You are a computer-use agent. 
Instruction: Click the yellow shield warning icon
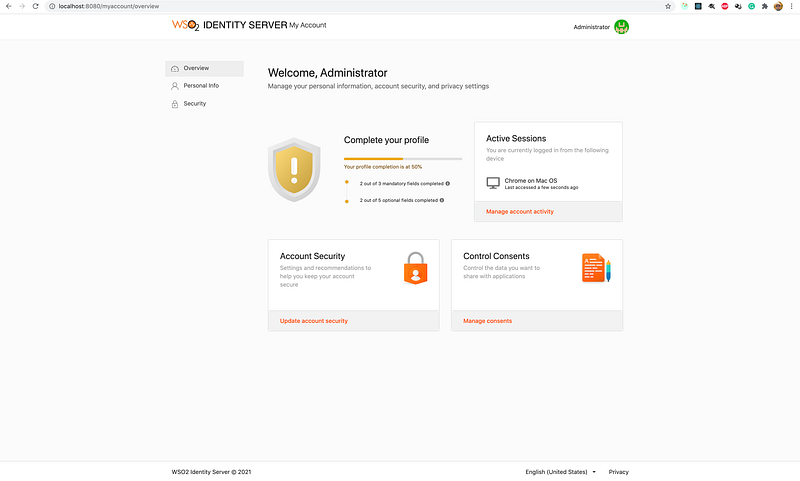point(294,169)
